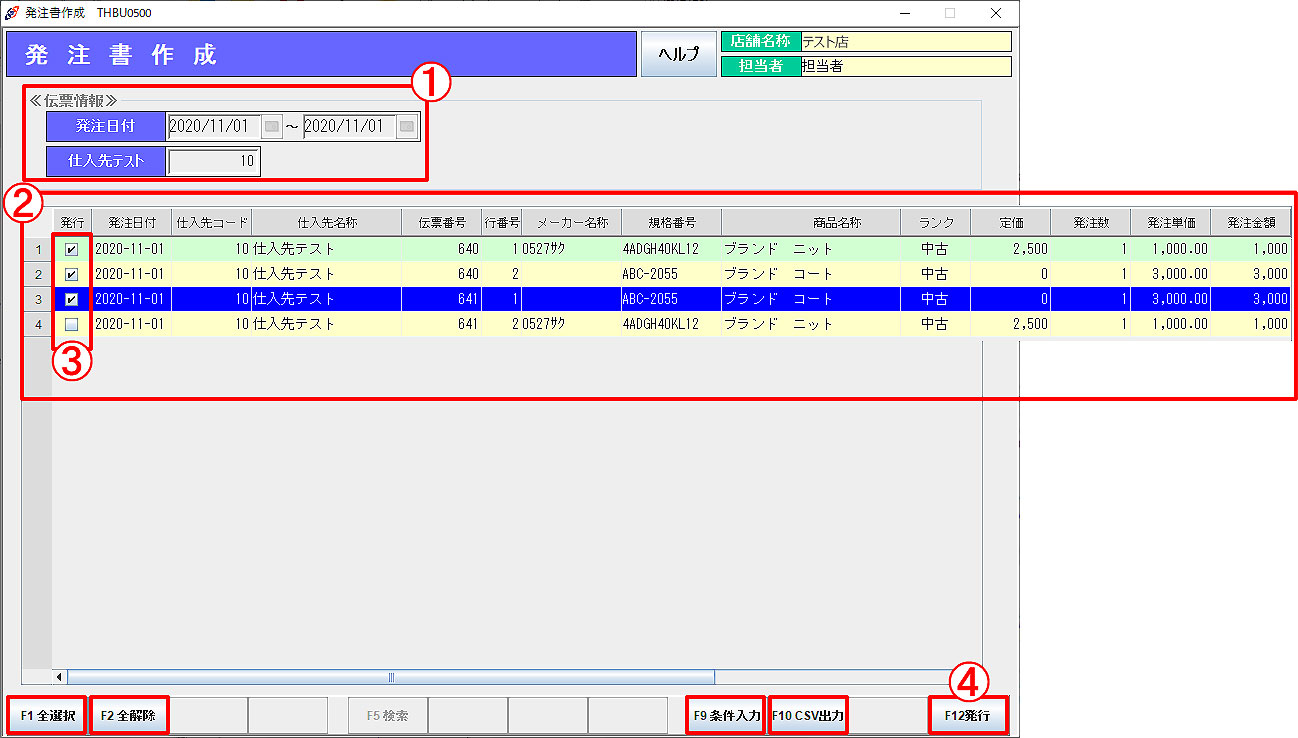This screenshot has height=738, width=1298.
Task: Open the start date calendar picker
Action: [x=272, y=127]
